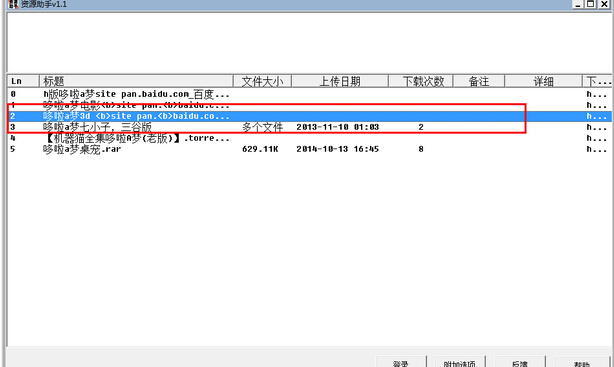
Task: Minimize the 资源助手v1.1 window
Action: (578, 4)
